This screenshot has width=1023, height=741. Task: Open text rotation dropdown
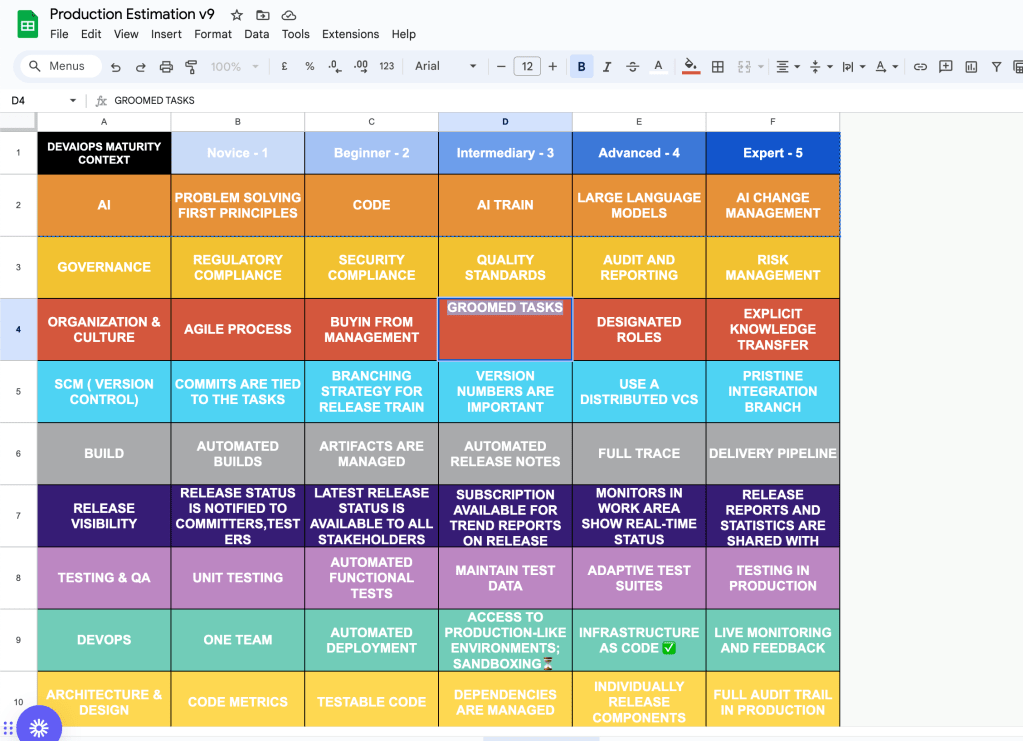pyautogui.click(x=886, y=67)
